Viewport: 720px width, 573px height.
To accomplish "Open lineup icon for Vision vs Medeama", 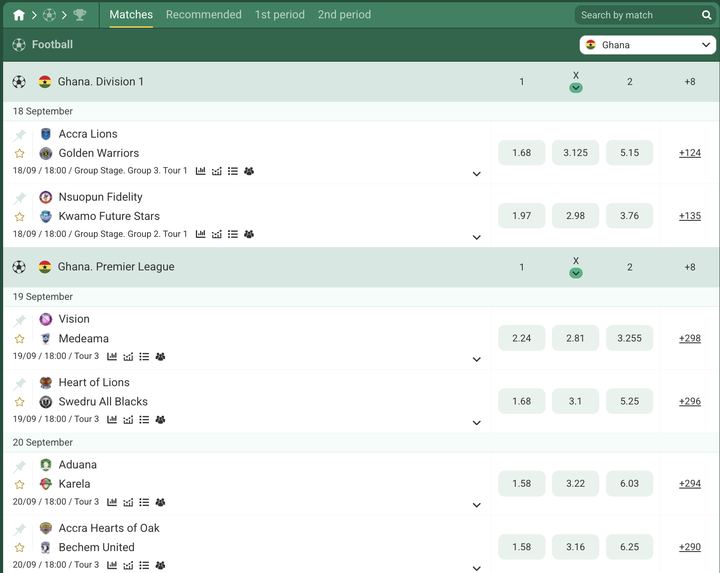I will click(160, 356).
